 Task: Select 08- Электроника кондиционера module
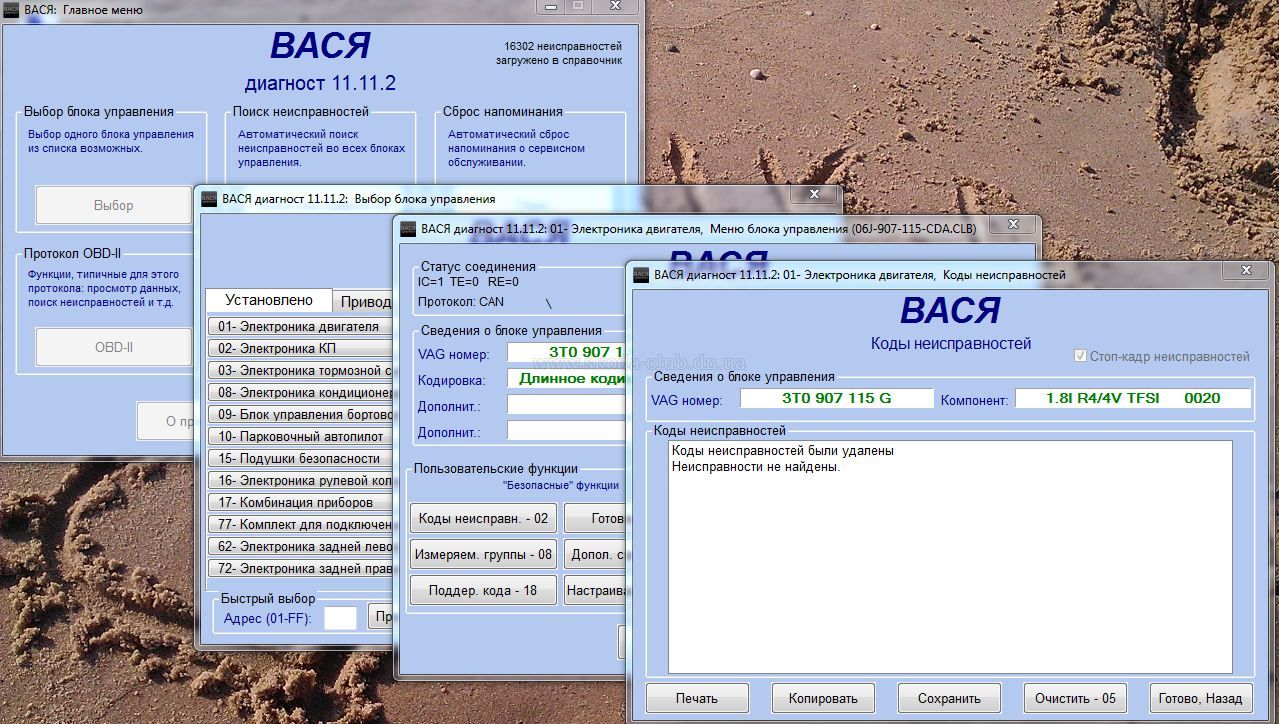pyautogui.click(x=300, y=392)
